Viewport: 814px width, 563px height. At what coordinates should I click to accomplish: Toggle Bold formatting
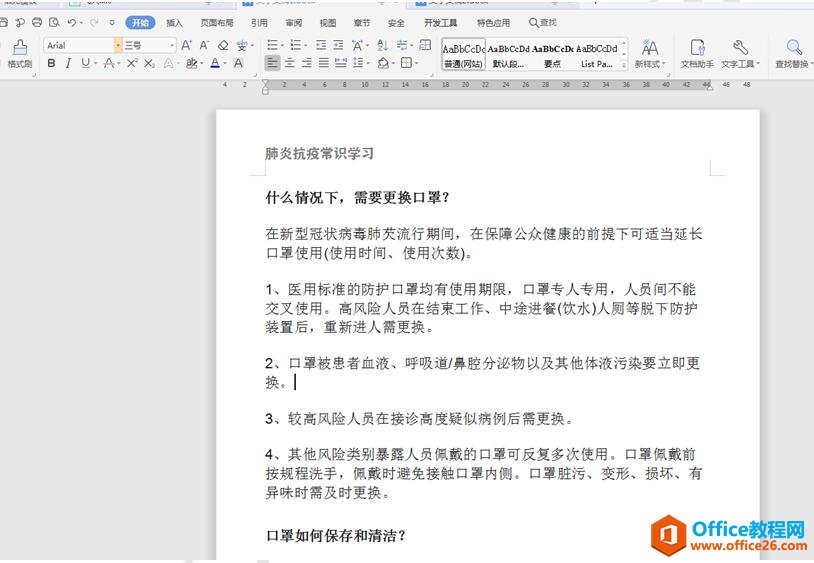coord(51,63)
